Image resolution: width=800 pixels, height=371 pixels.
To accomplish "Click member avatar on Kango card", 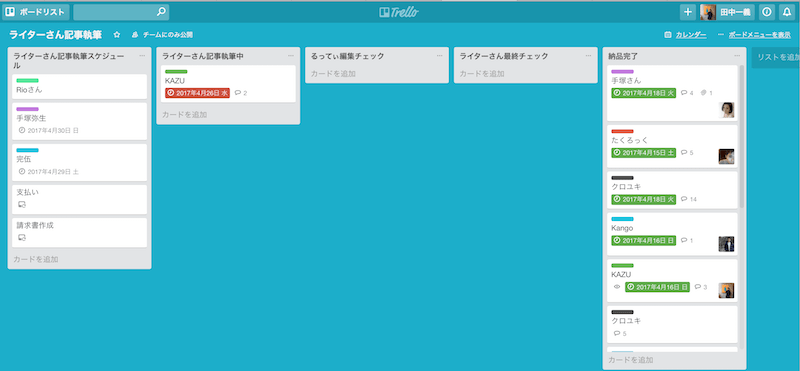I will pos(727,244).
